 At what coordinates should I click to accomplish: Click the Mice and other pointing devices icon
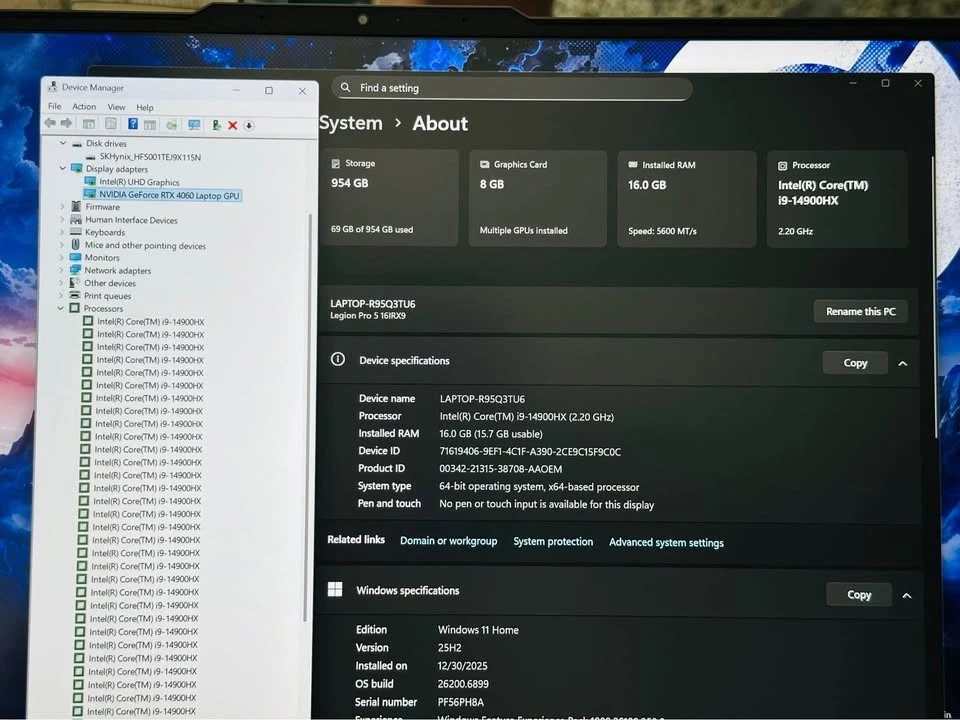pyautogui.click(x=75, y=244)
